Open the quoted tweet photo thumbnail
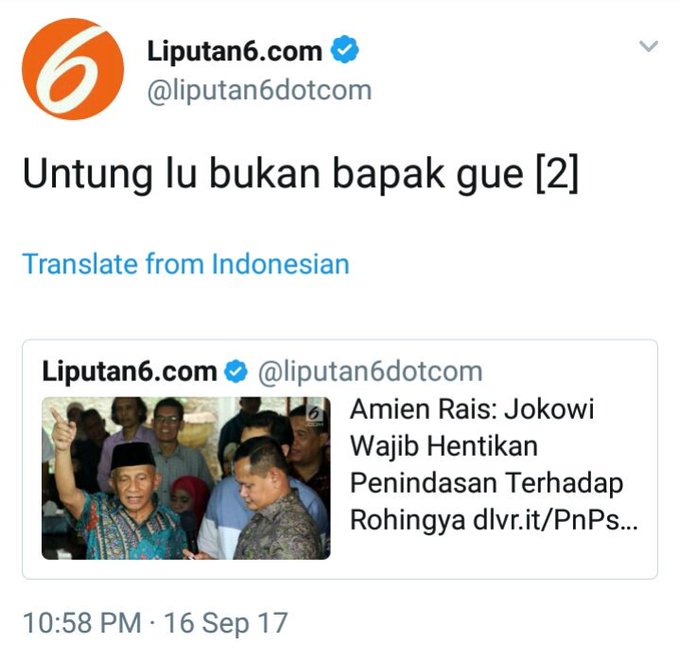 [x=186, y=478]
